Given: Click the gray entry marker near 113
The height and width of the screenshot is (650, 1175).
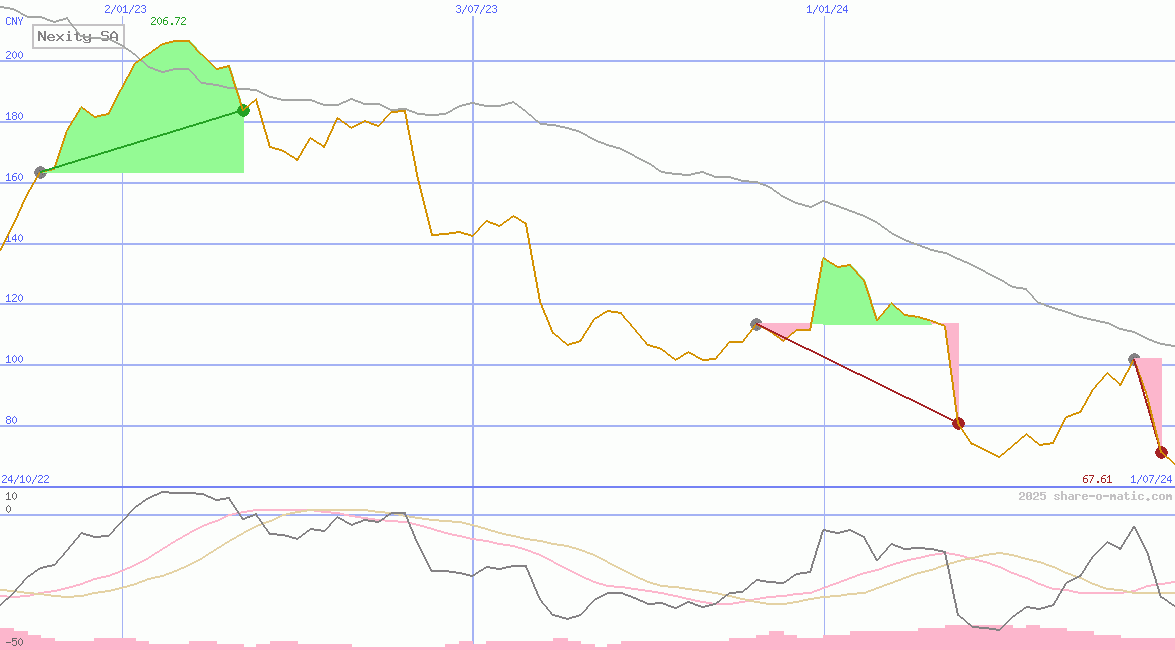Looking at the screenshot, I should (756, 324).
